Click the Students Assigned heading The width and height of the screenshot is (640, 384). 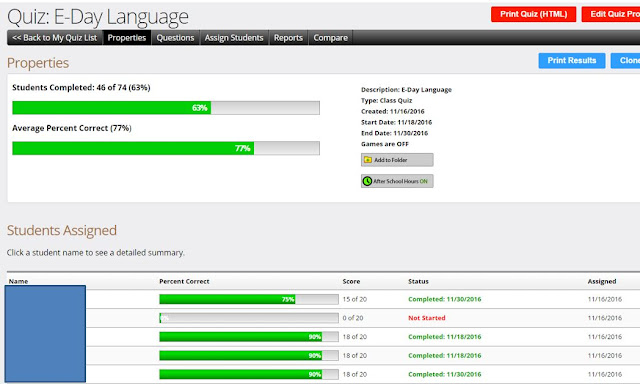pos(62,231)
